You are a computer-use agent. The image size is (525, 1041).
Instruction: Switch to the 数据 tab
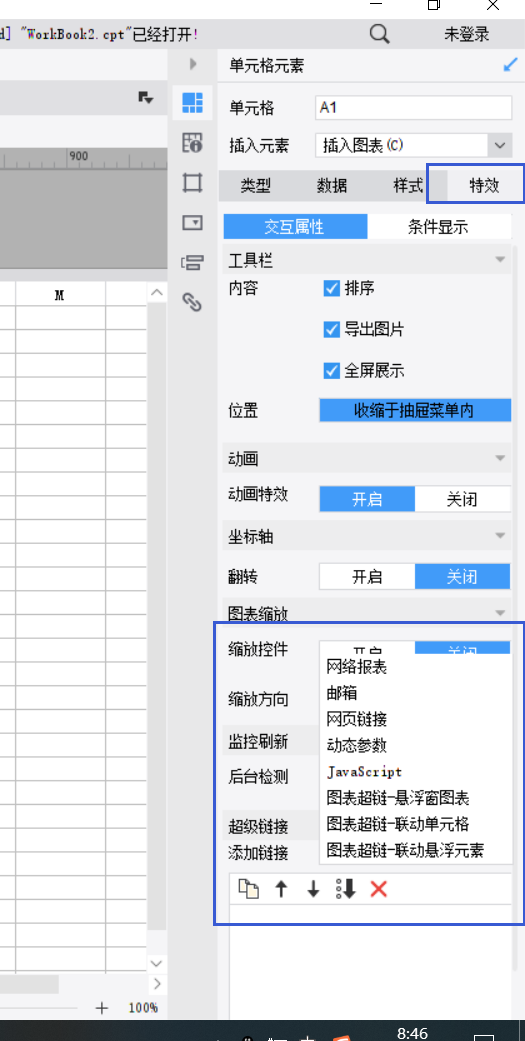332,187
